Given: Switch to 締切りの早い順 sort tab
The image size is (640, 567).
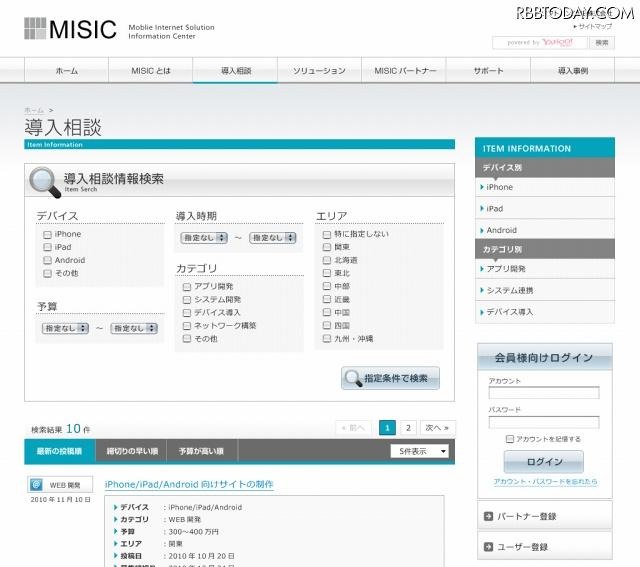Looking at the screenshot, I should pyautogui.click(x=130, y=452).
